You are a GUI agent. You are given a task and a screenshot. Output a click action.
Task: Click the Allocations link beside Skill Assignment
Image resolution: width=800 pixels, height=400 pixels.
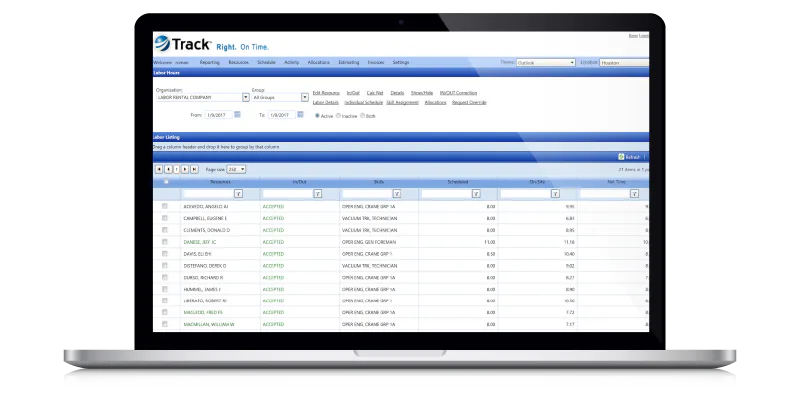coord(435,103)
